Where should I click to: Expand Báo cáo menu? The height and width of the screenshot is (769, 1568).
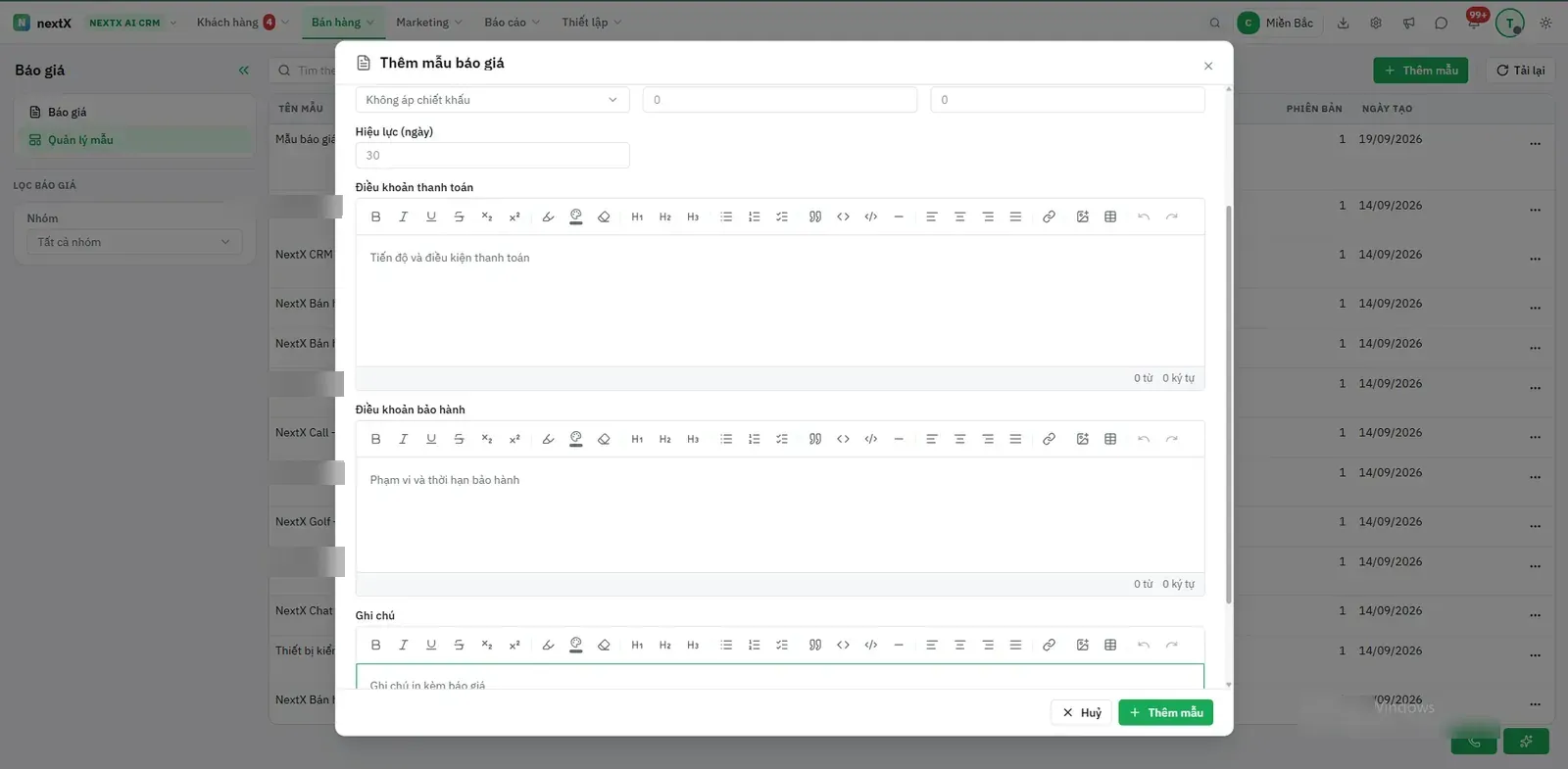tap(512, 23)
